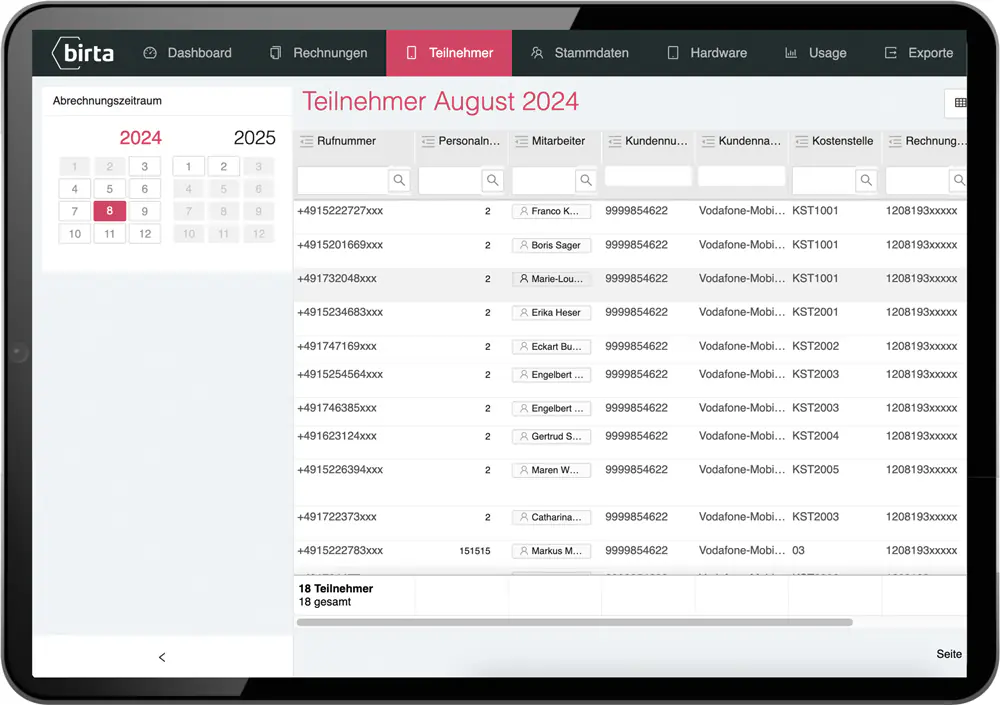Click the Kostenstelle column menu icon
This screenshot has height=705, width=1000.
coord(802,141)
